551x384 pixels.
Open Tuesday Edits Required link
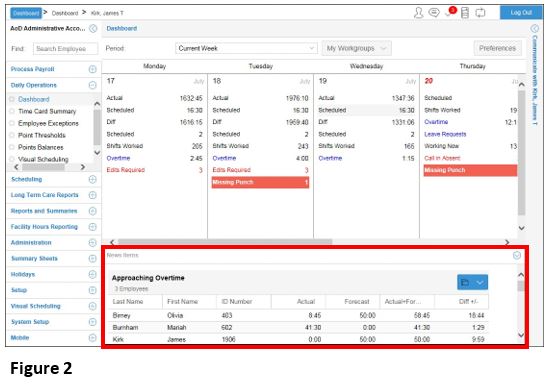coord(232,170)
